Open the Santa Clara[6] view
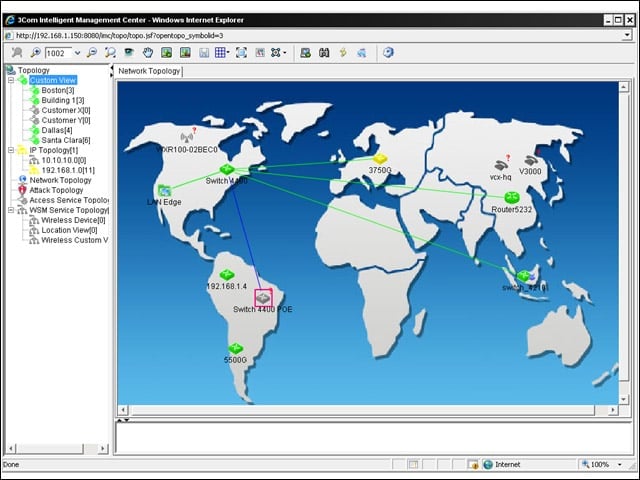The height and width of the screenshot is (480, 640). (x=66, y=140)
